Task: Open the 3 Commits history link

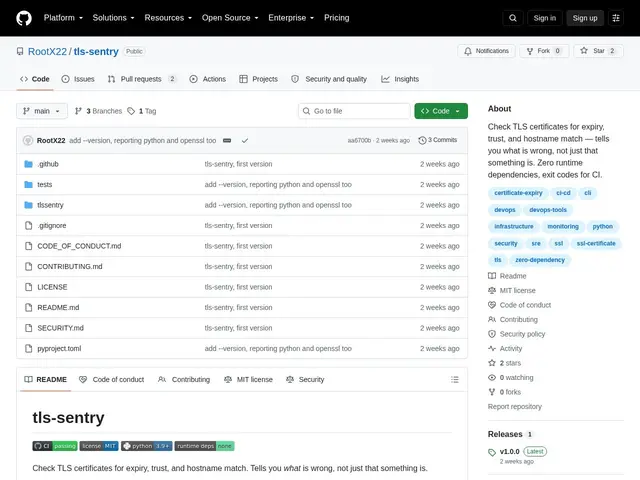Action: [438, 140]
